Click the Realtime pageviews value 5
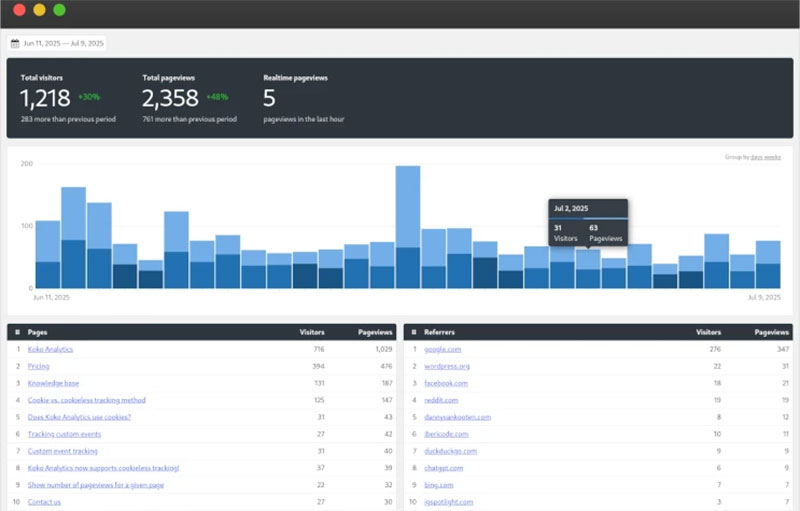This screenshot has height=511, width=800. (269, 98)
